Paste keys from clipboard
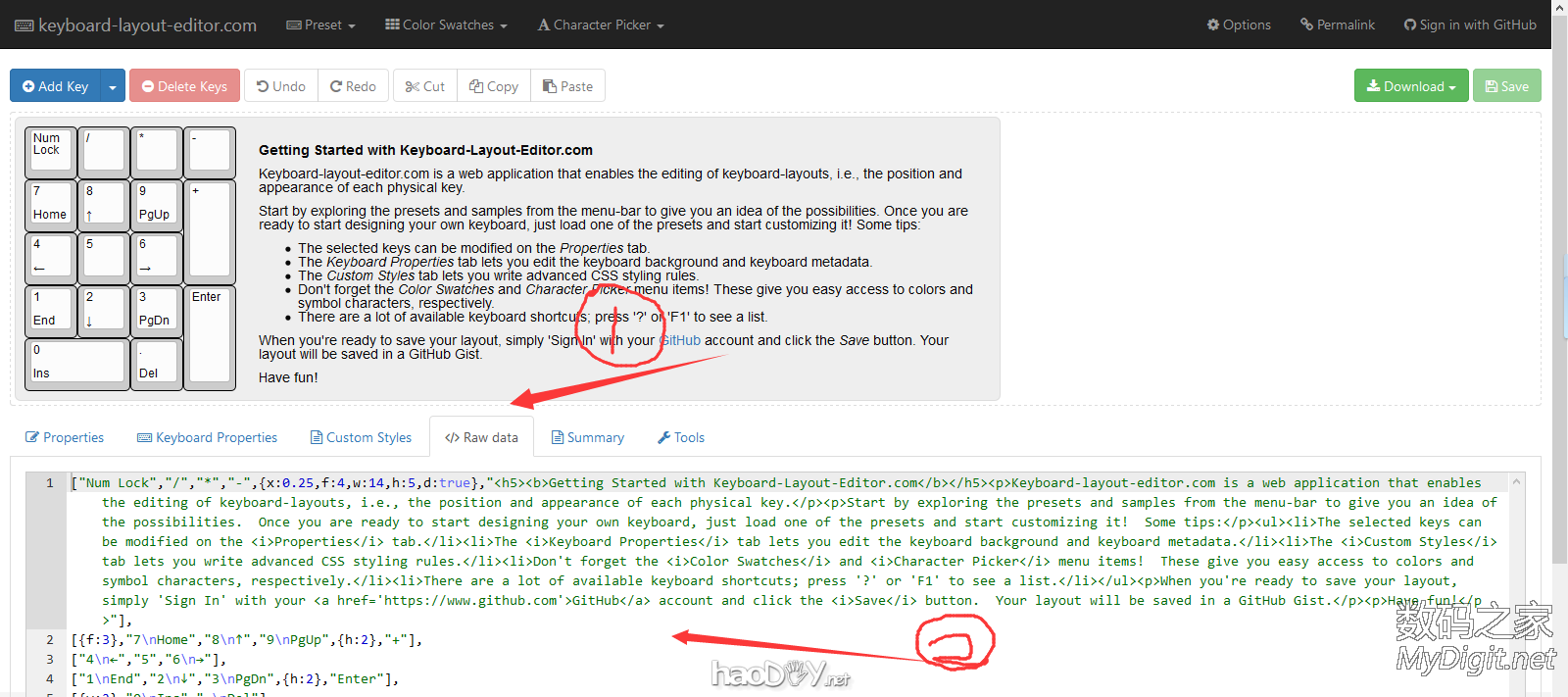 pos(568,86)
